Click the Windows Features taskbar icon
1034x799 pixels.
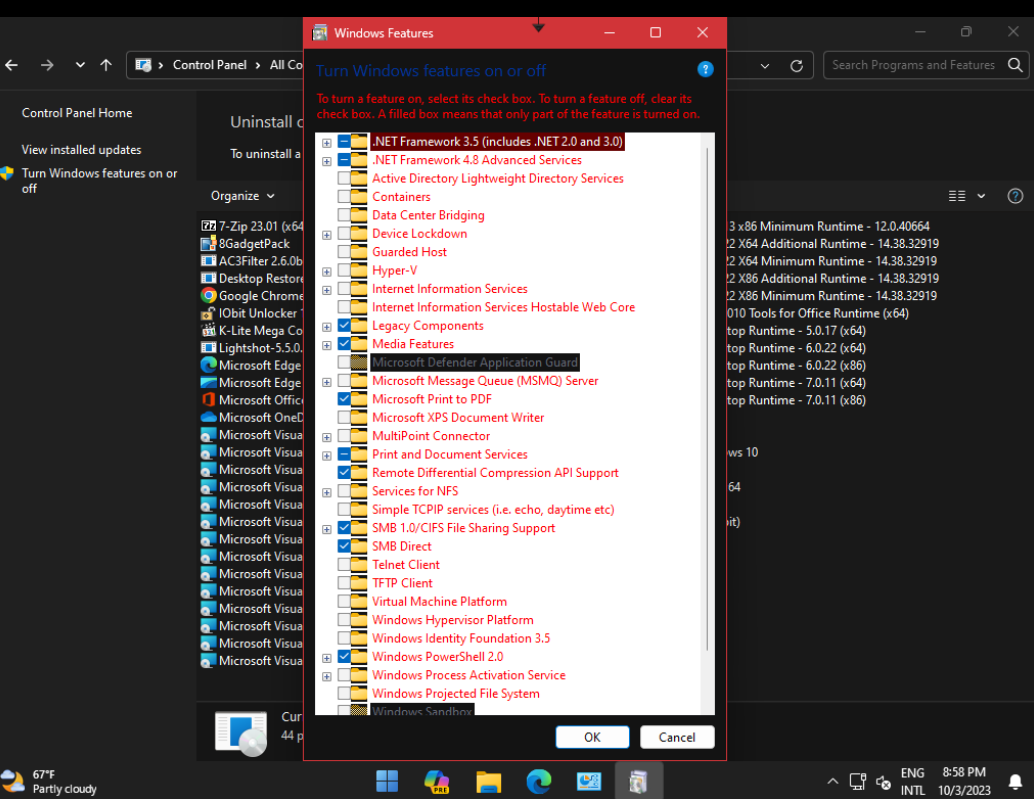[x=638, y=781]
